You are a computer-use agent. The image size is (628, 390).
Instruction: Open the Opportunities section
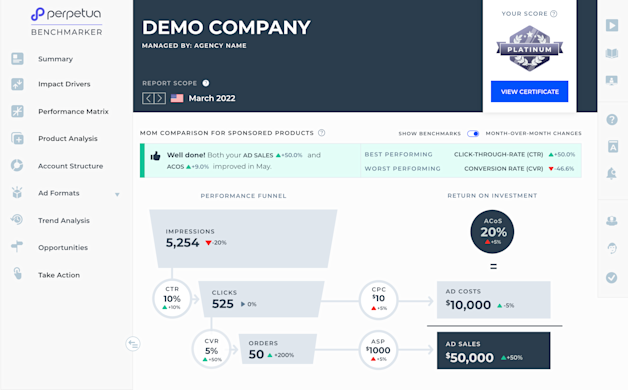(63, 247)
